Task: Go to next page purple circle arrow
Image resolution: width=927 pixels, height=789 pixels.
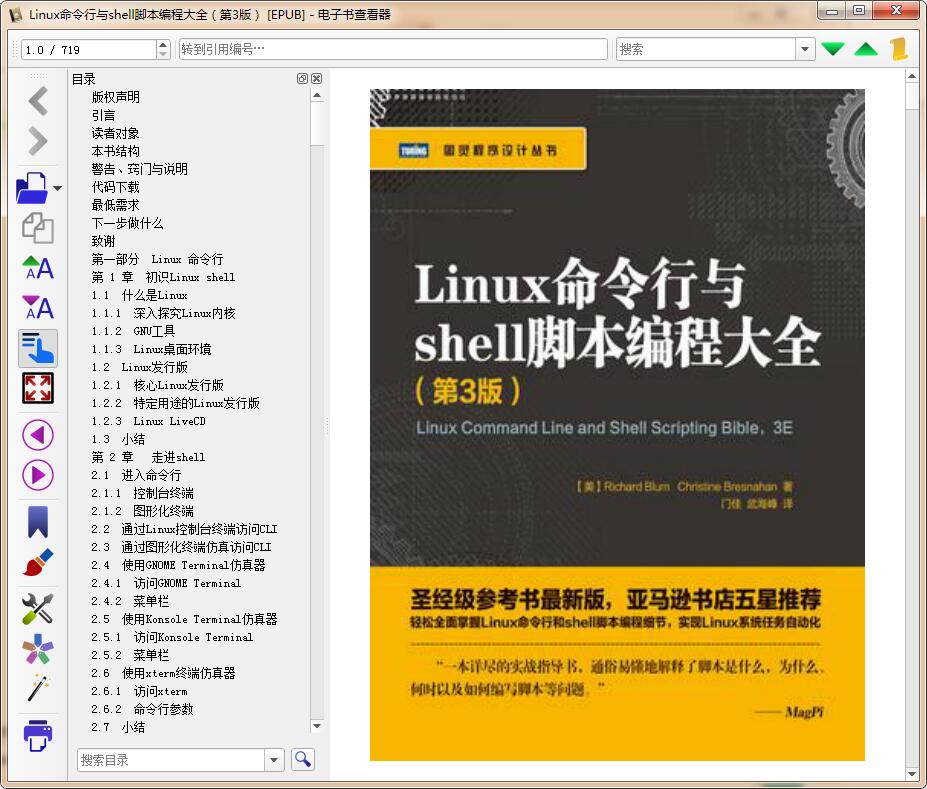Action: click(x=38, y=475)
